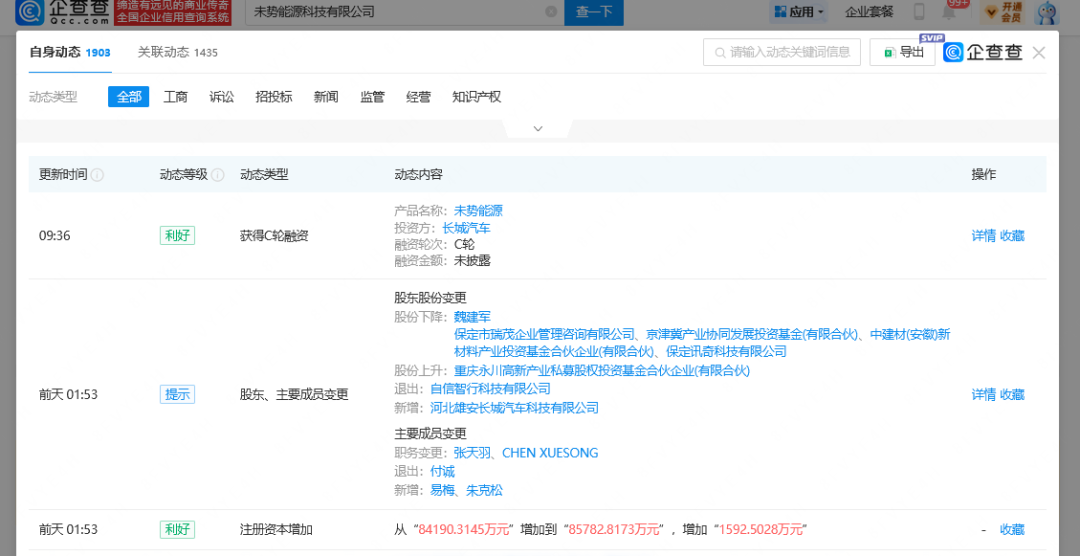This screenshot has width=1080, height=556.
Task: Click 利好 tag in 注册资本增加 row
Action: click(x=178, y=530)
